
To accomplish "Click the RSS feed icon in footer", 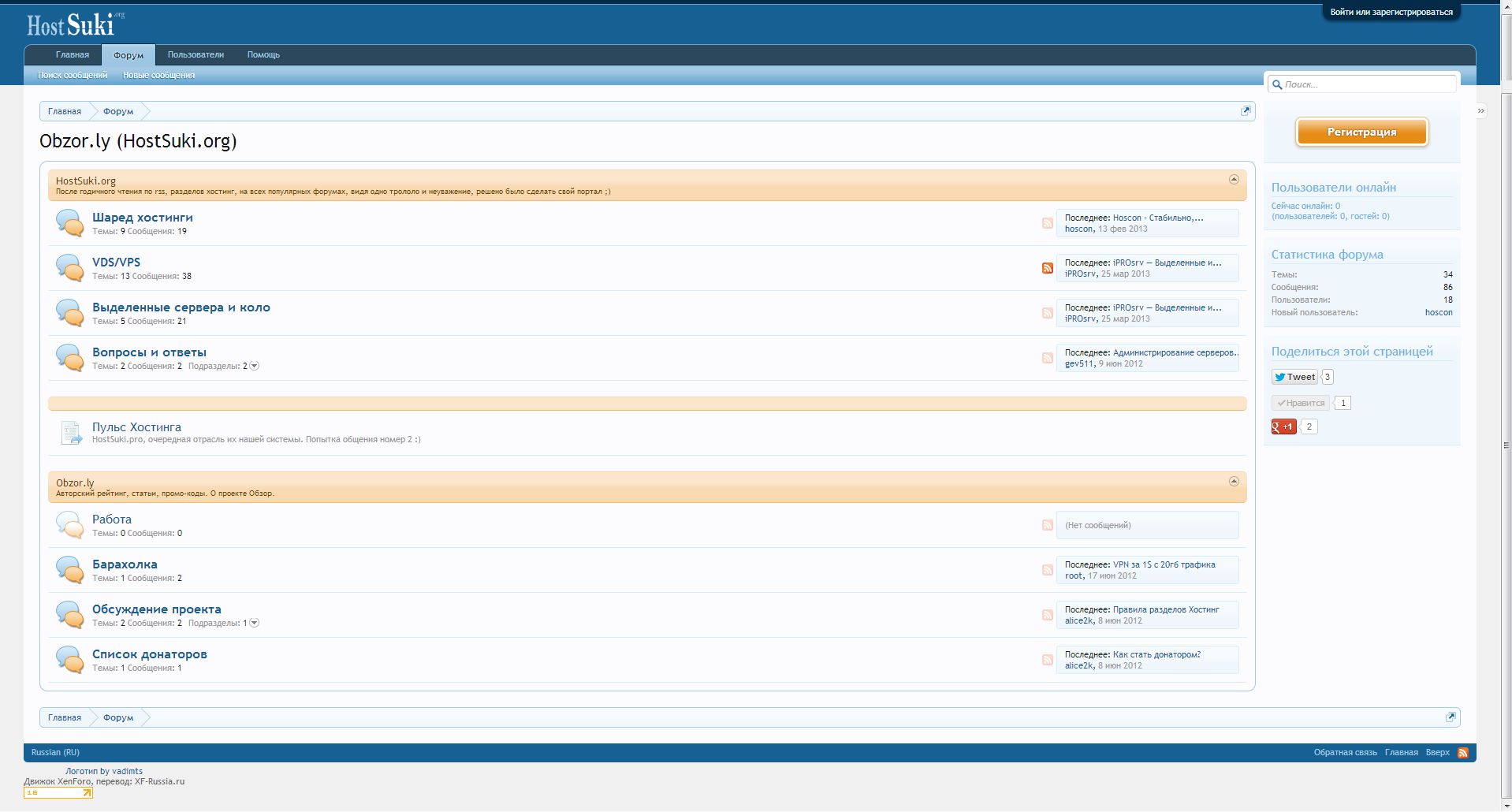I will [1463, 753].
